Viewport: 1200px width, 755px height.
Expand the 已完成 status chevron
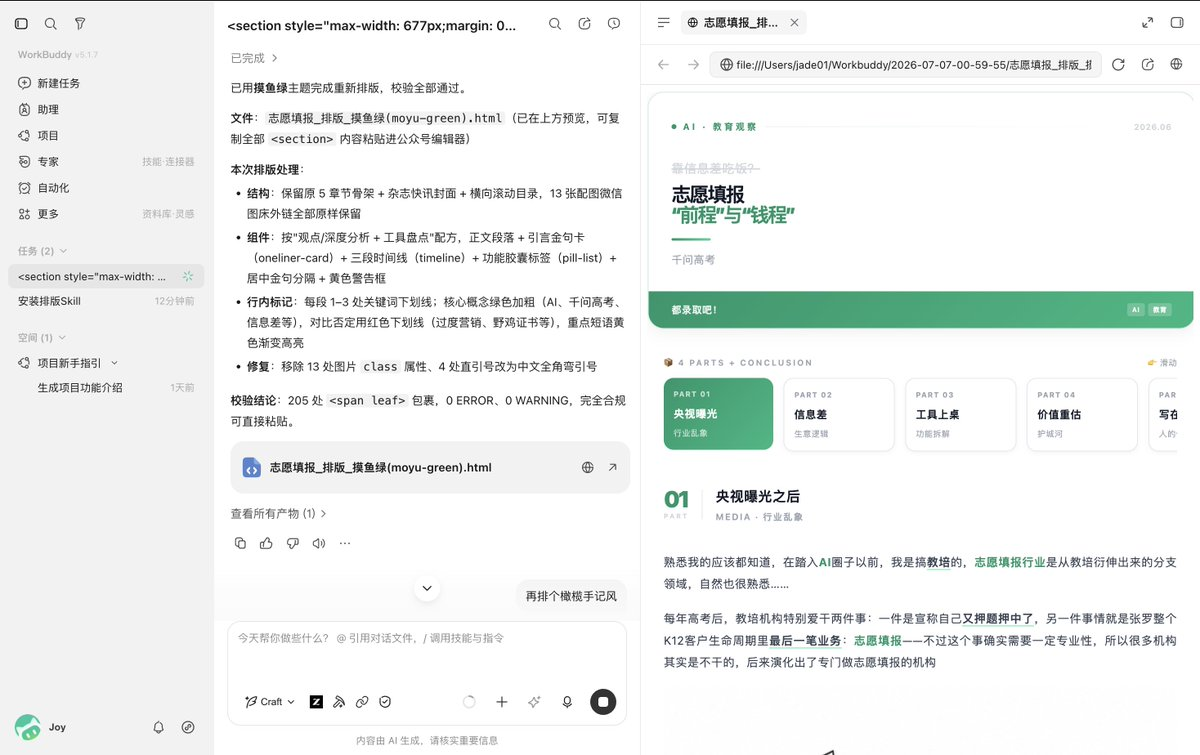tap(275, 58)
